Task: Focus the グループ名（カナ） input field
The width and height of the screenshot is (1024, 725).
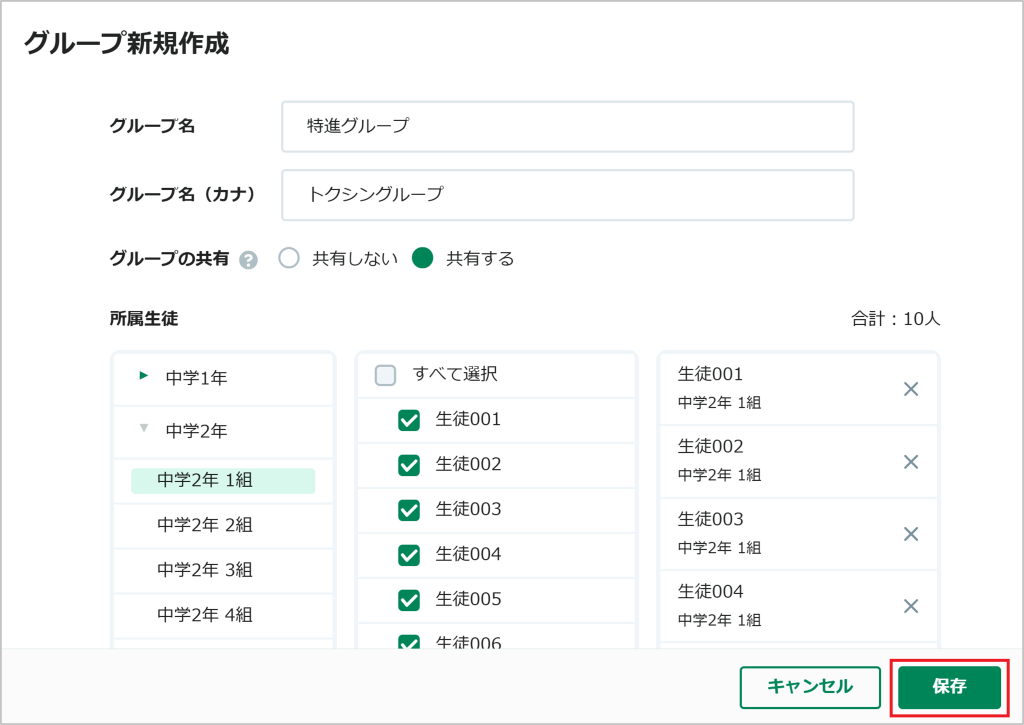Action: pyautogui.click(x=568, y=195)
